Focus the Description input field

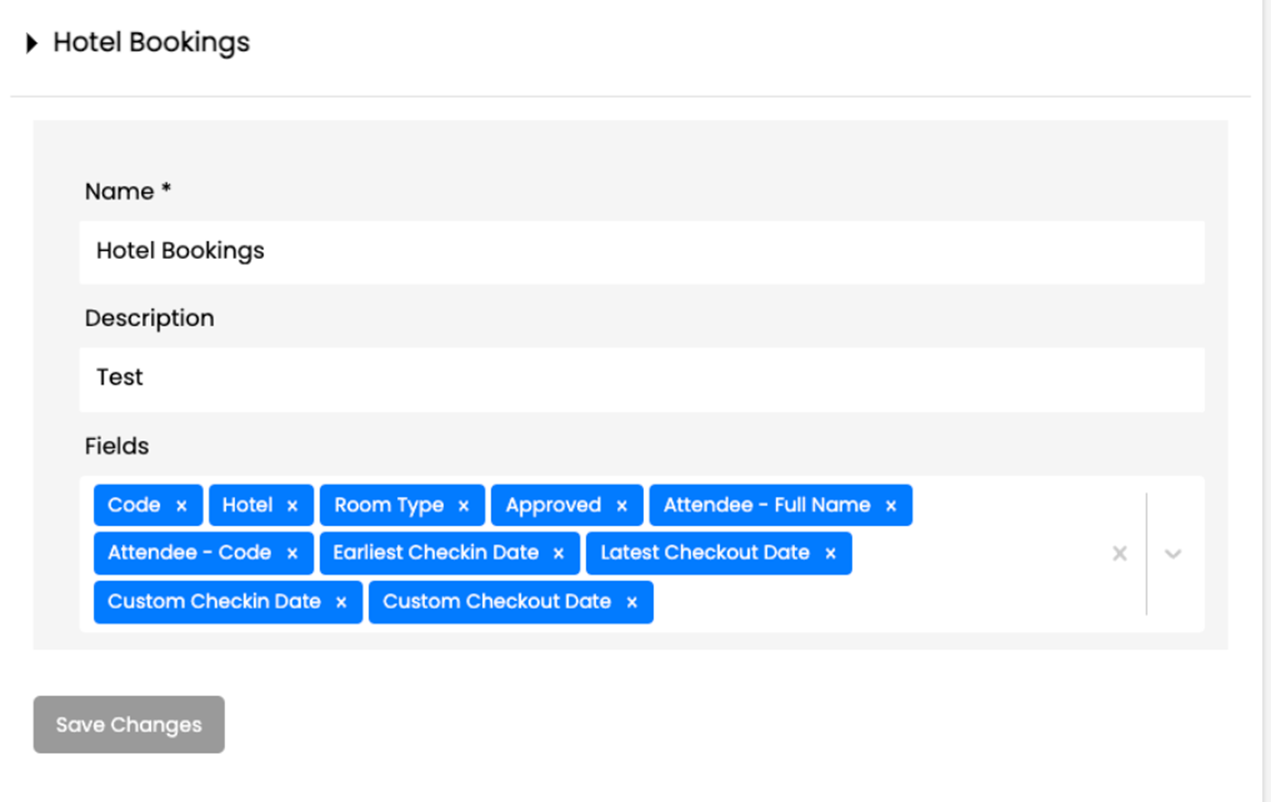pos(641,378)
